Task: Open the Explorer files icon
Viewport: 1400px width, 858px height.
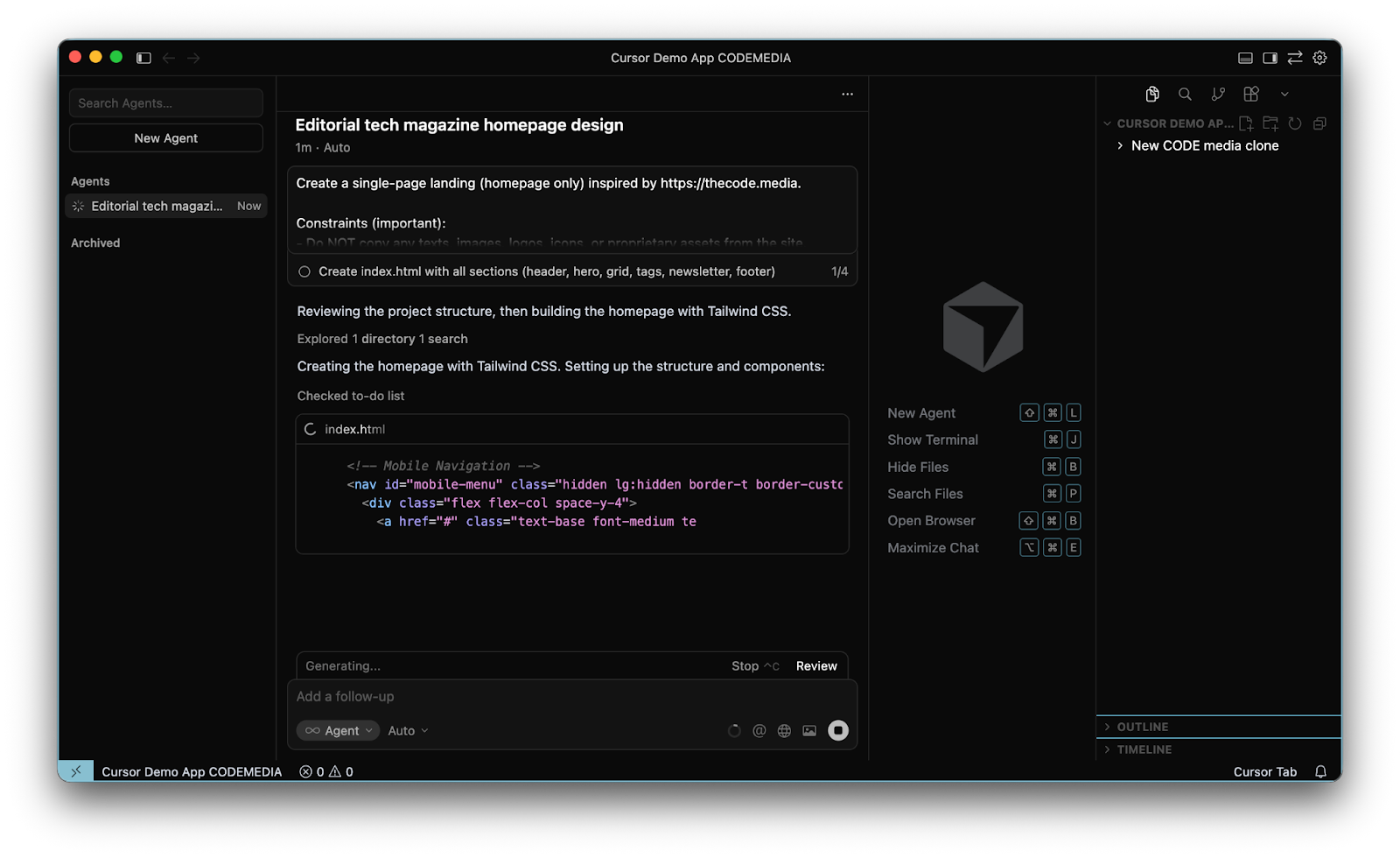Action: [1152, 94]
